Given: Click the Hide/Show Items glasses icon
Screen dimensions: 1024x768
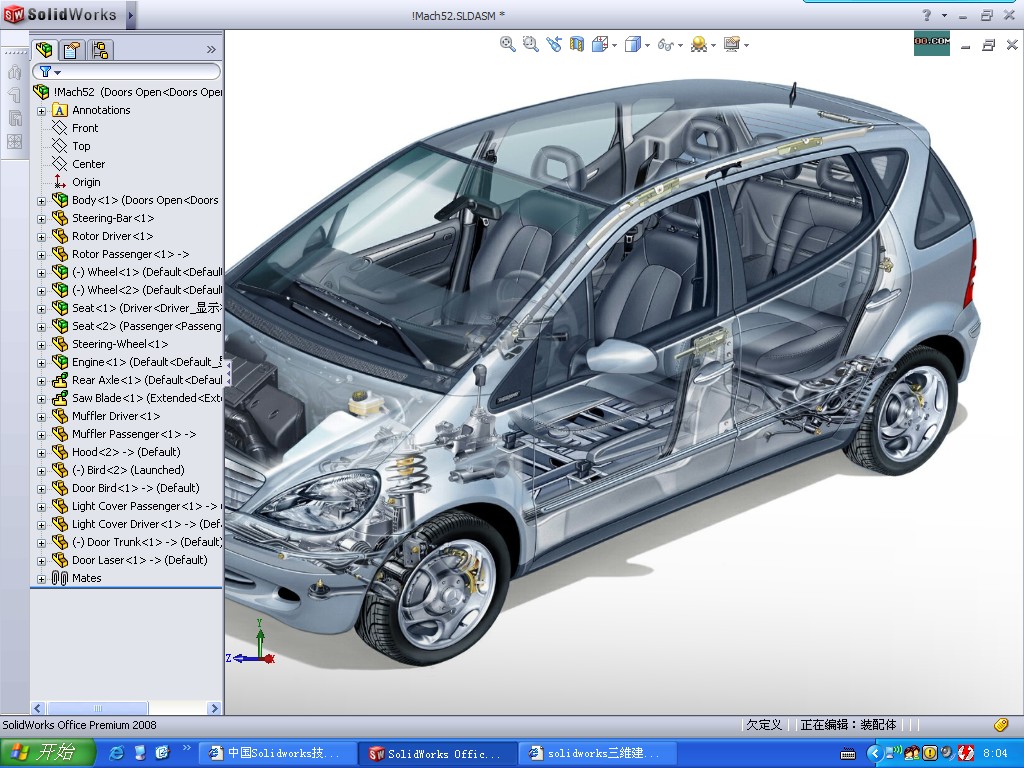Looking at the screenshot, I should 665,44.
